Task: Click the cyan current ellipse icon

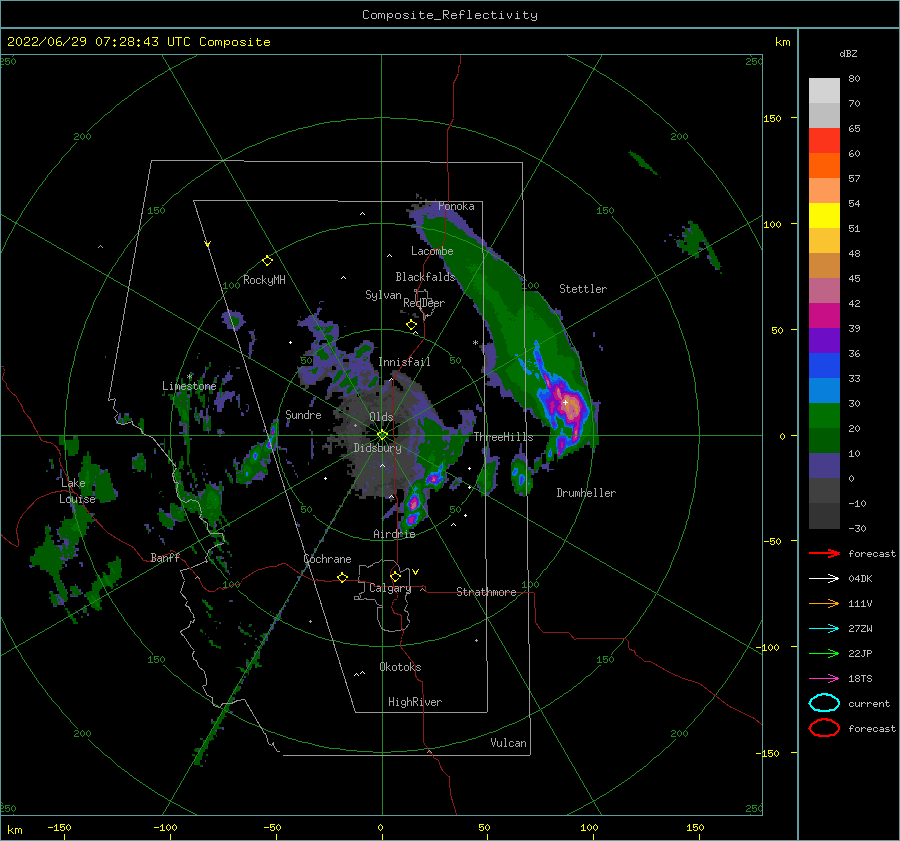Action: 824,703
